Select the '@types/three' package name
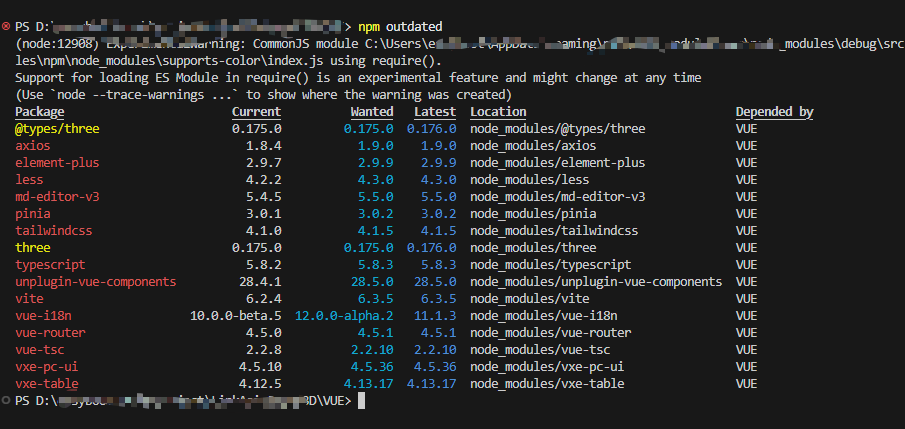905x429 pixels. click(x=57, y=129)
